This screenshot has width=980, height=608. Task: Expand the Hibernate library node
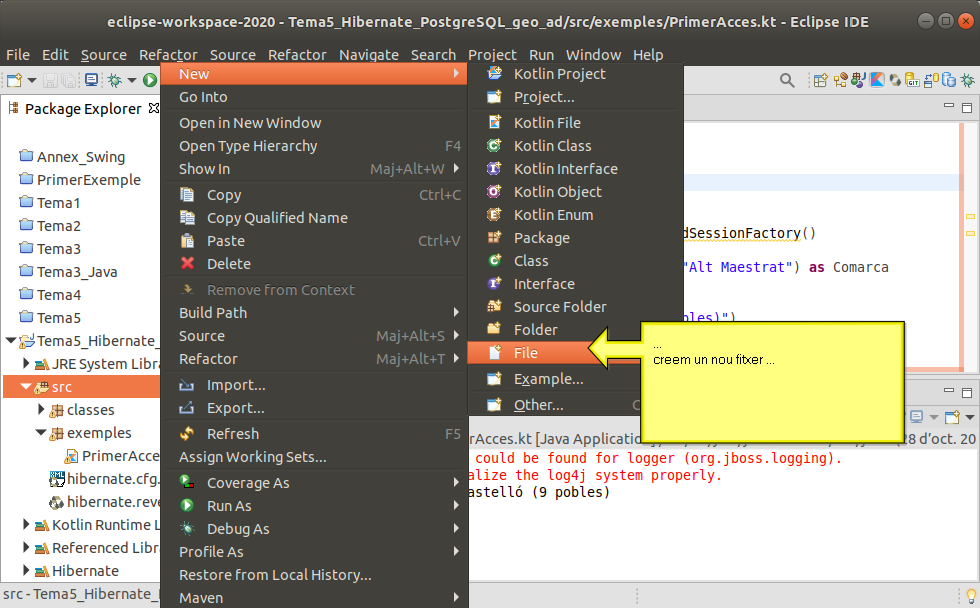26,571
